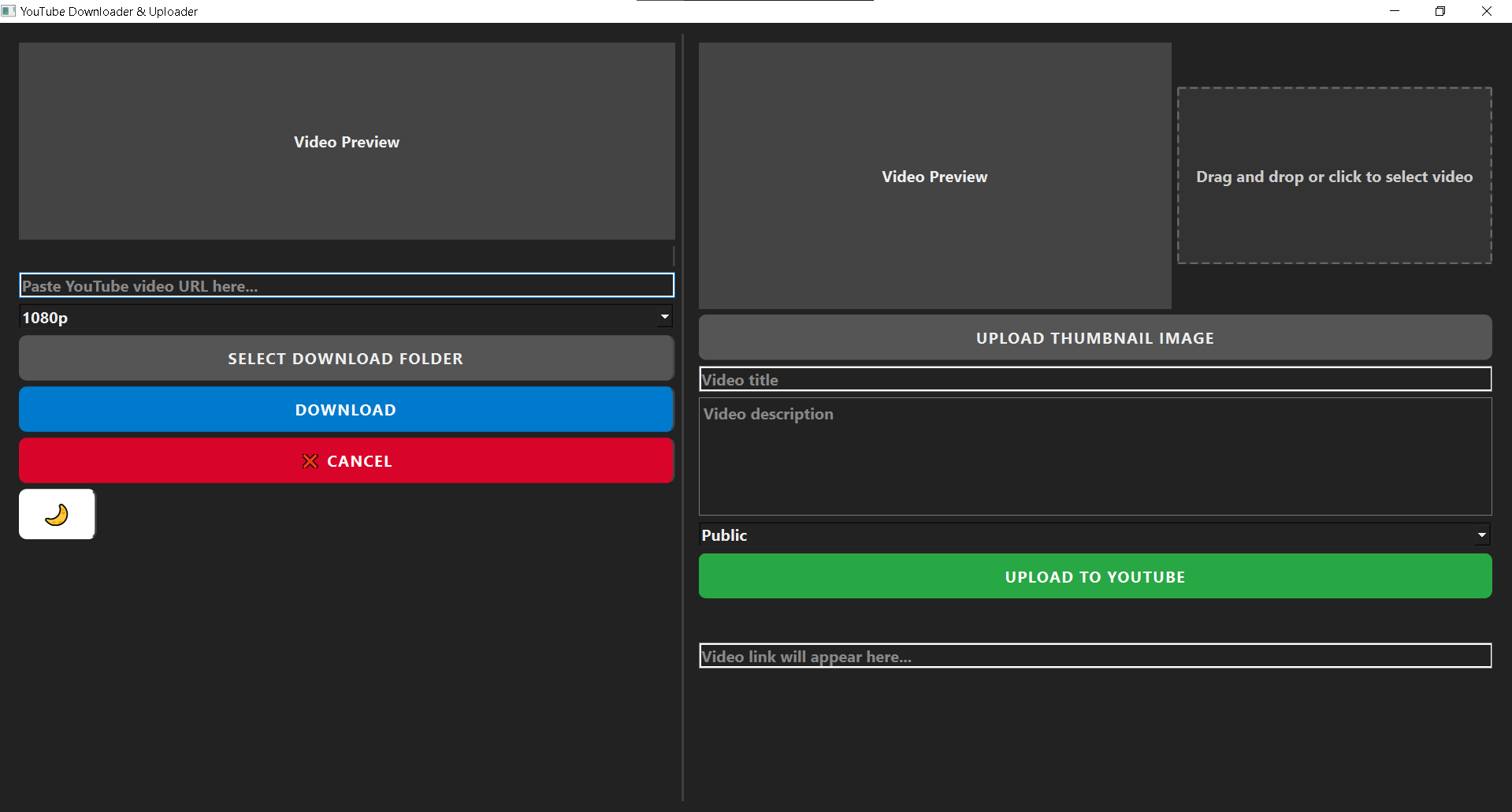Click the right Video Preview panel
This screenshot has height=812, width=1512.
pos(934,176)
